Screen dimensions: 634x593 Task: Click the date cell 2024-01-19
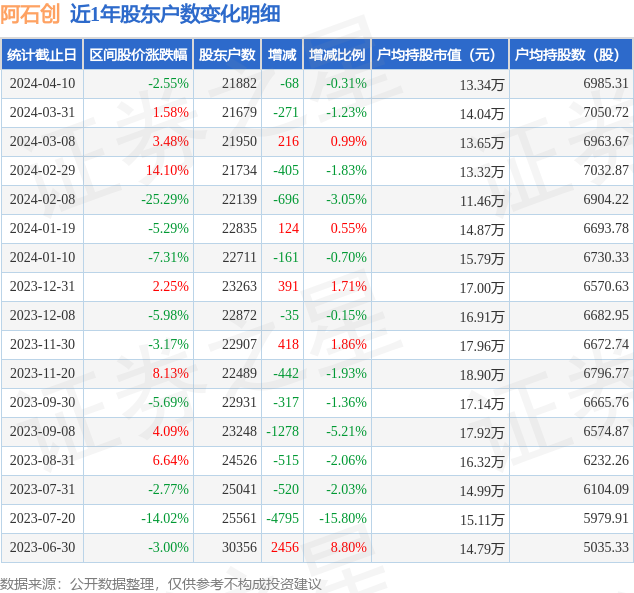coord(42,228)
